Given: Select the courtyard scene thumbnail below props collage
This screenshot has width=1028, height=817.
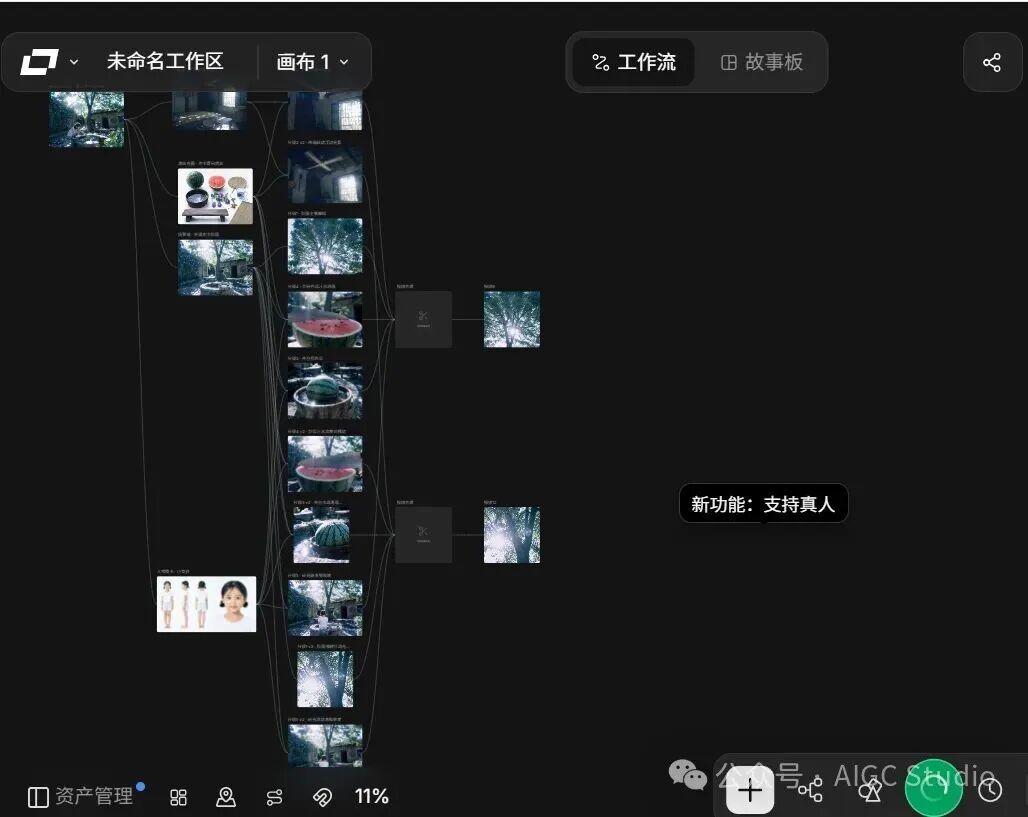Looking at the screenshot, I should pos(216,268).
